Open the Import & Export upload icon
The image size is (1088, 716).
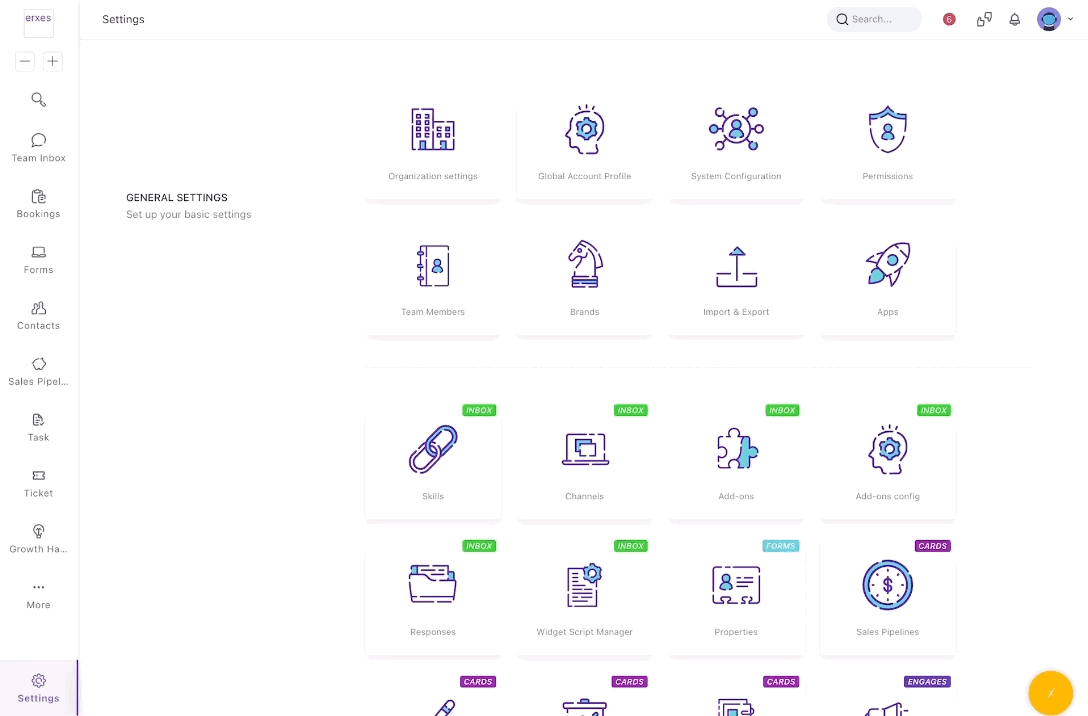[x=736, y=267]
